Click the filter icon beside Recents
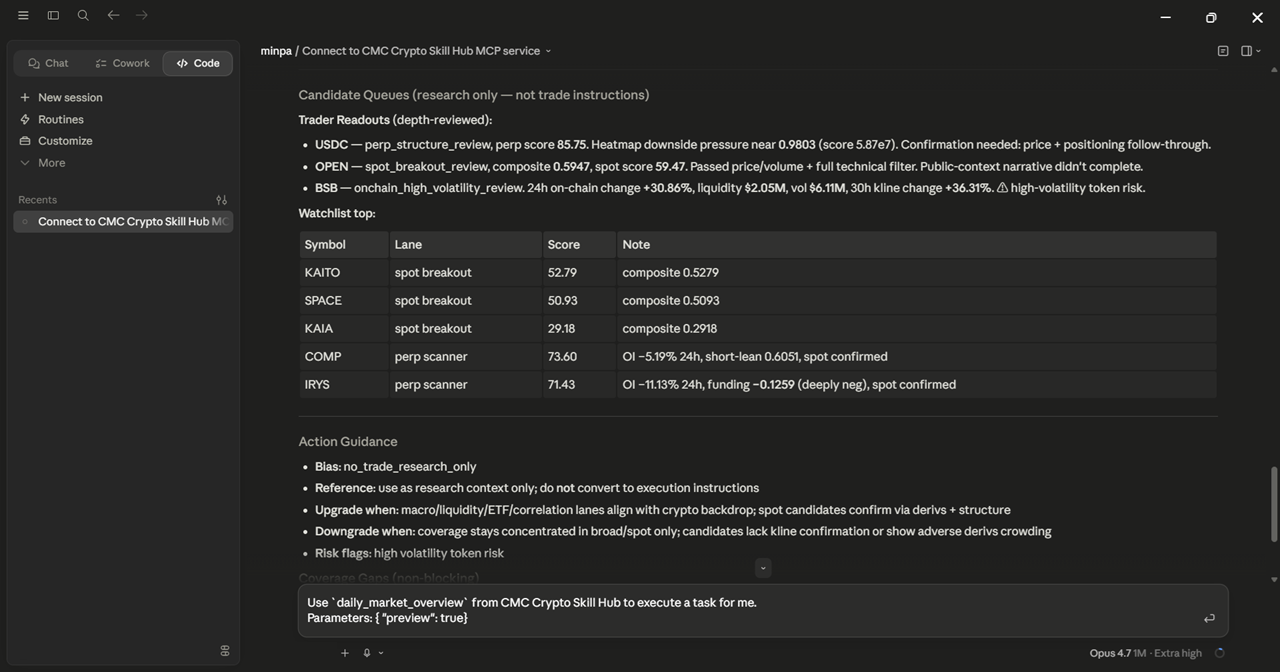Screen dimensions: 1280x672 221,200
